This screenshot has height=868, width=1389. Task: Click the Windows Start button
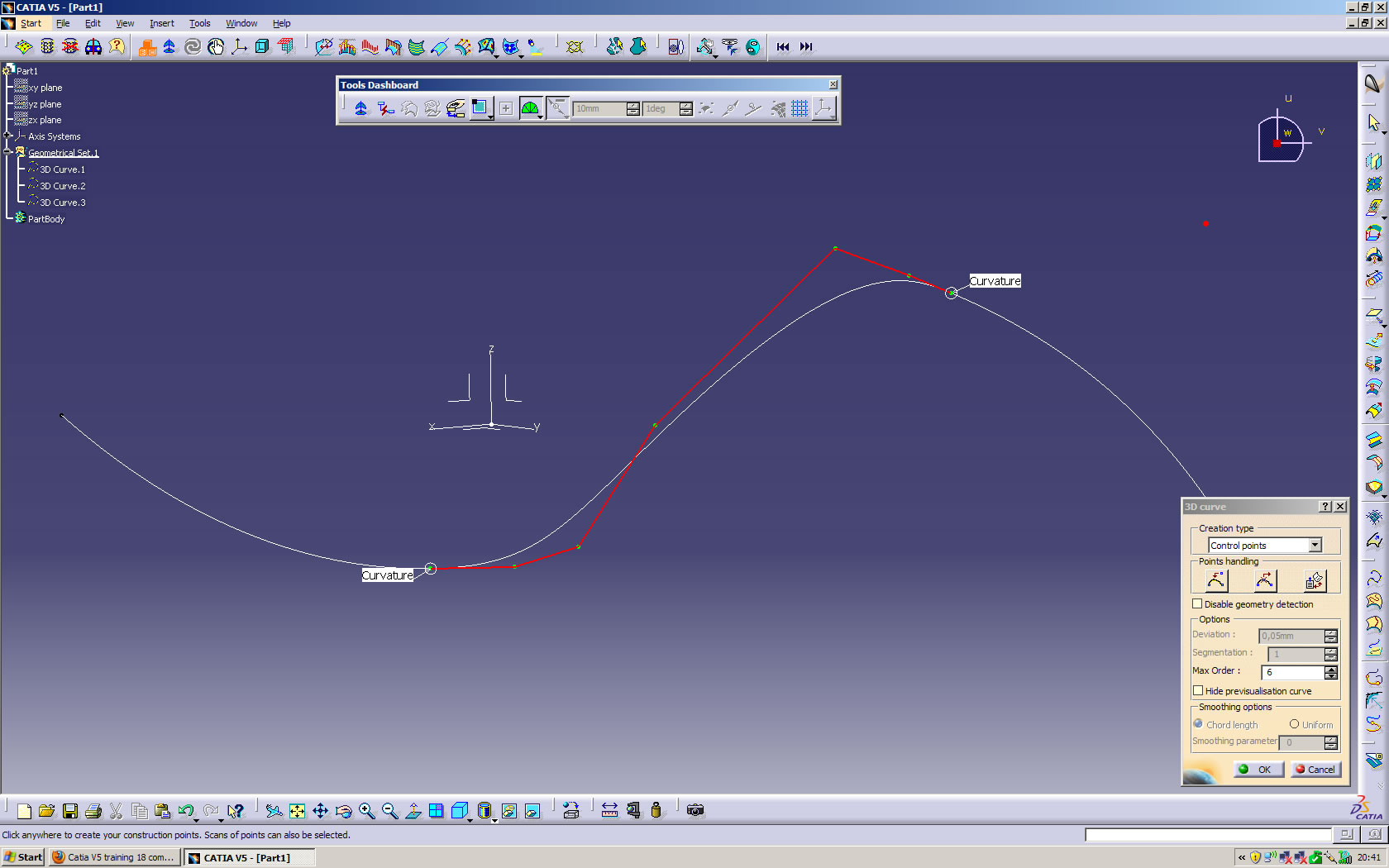click(22, 857)
